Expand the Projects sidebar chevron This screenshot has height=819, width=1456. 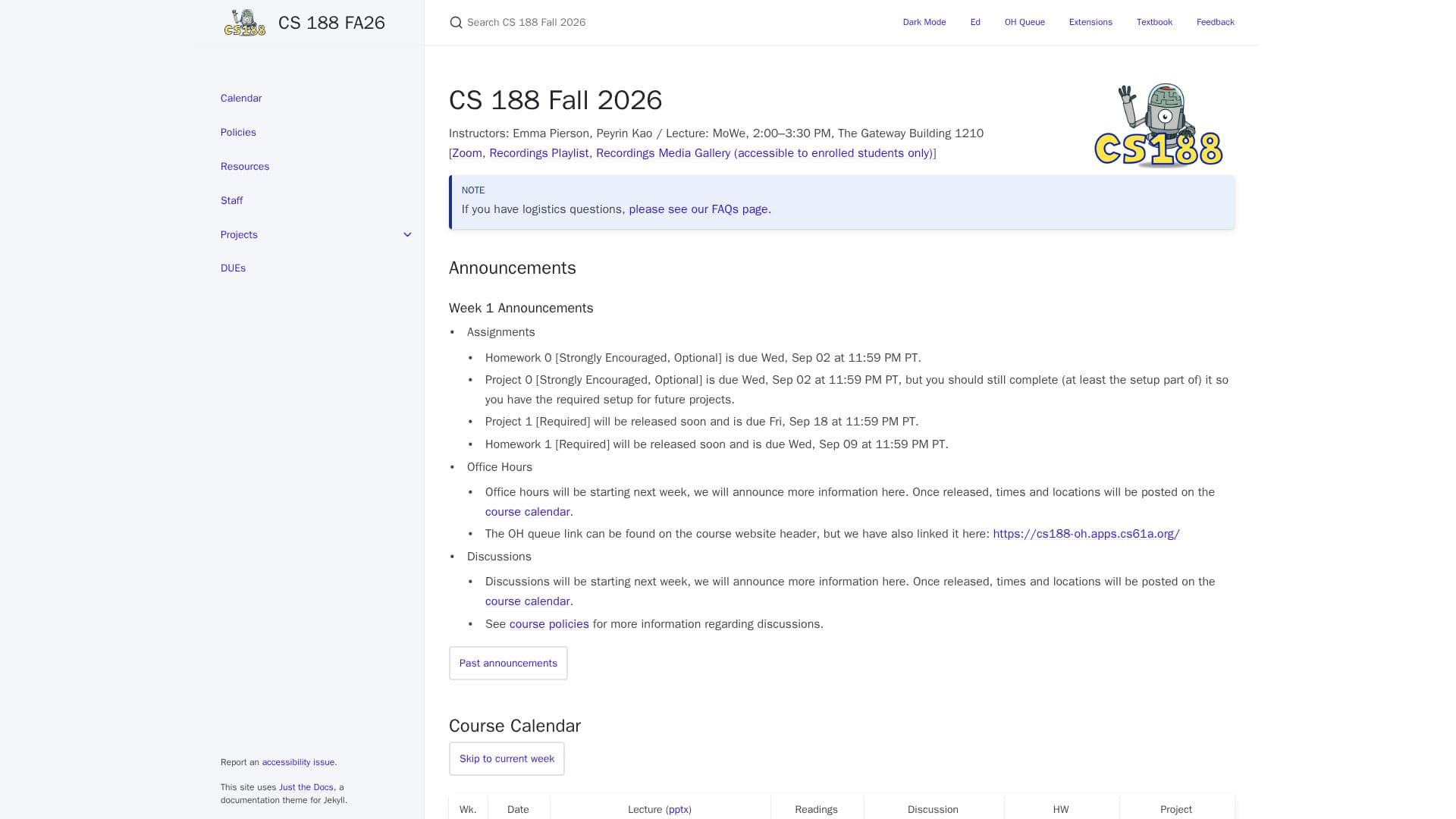click(407, 235)
